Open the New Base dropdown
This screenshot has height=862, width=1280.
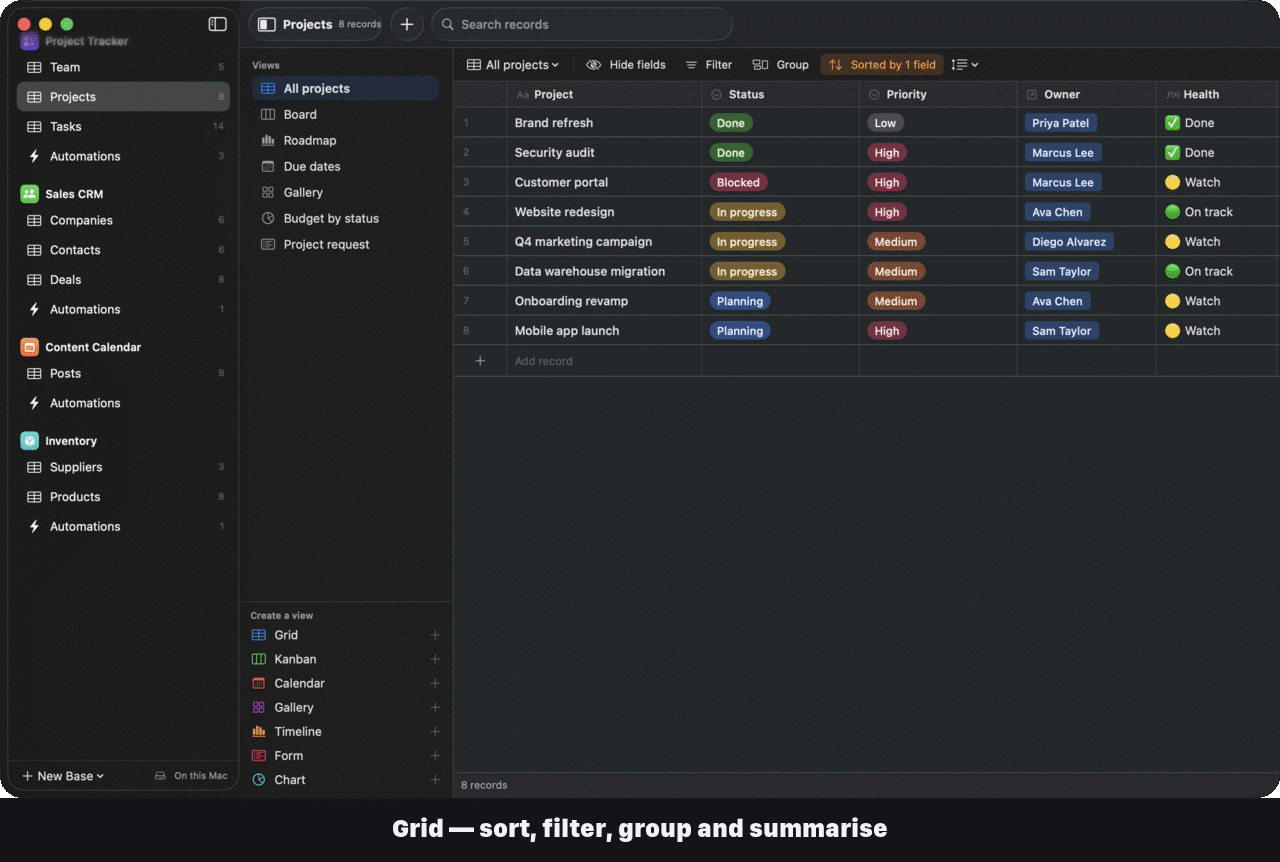click(x=63, y=776)
